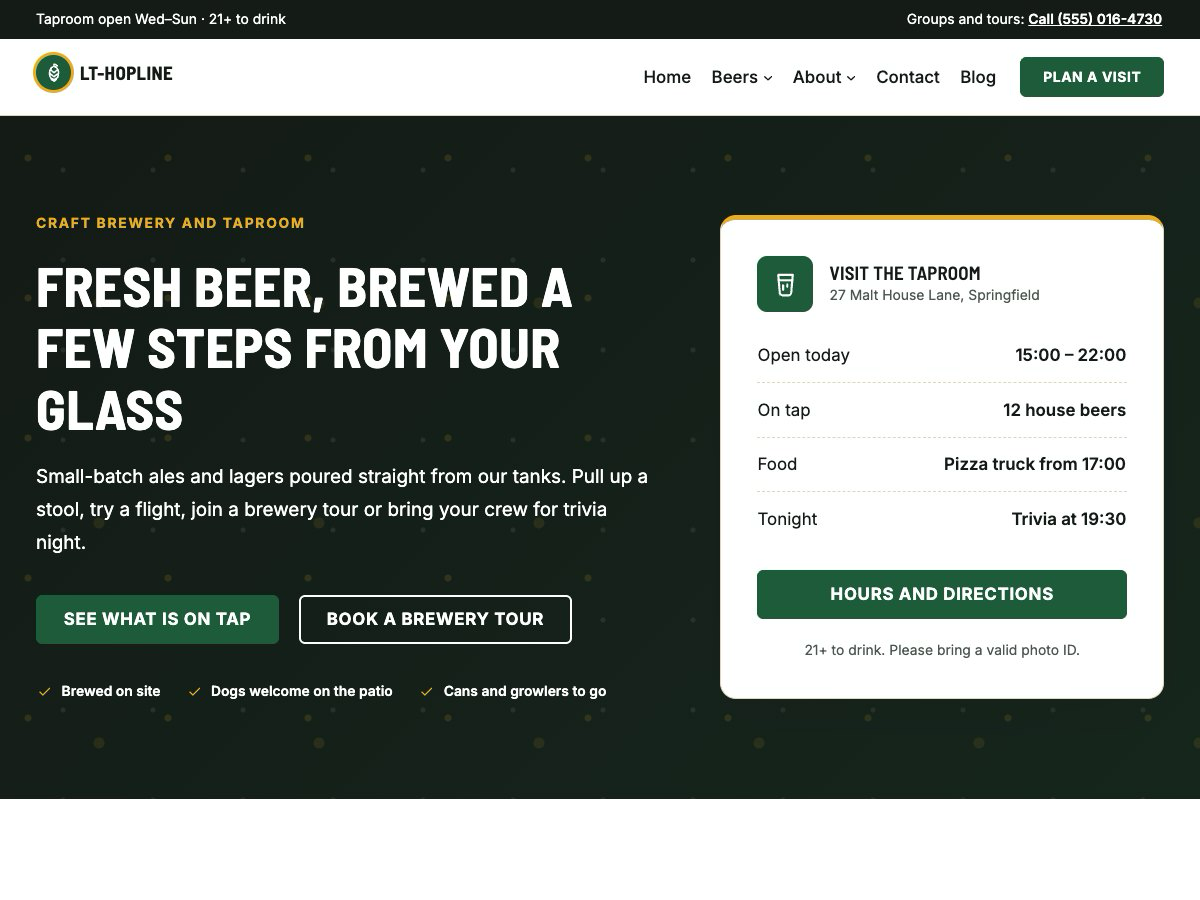Click See What Is On Tap button
Image resolution: width=1200 pixels, height=900 pixels.
click(x=157, y=619)
